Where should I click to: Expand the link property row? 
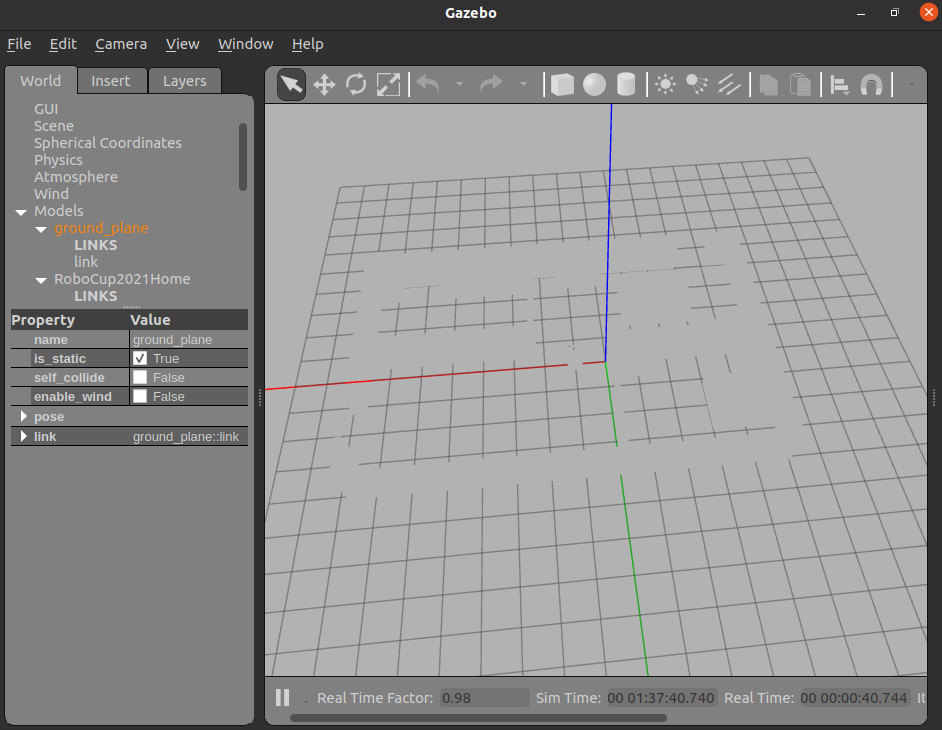(x=23, y=437)
